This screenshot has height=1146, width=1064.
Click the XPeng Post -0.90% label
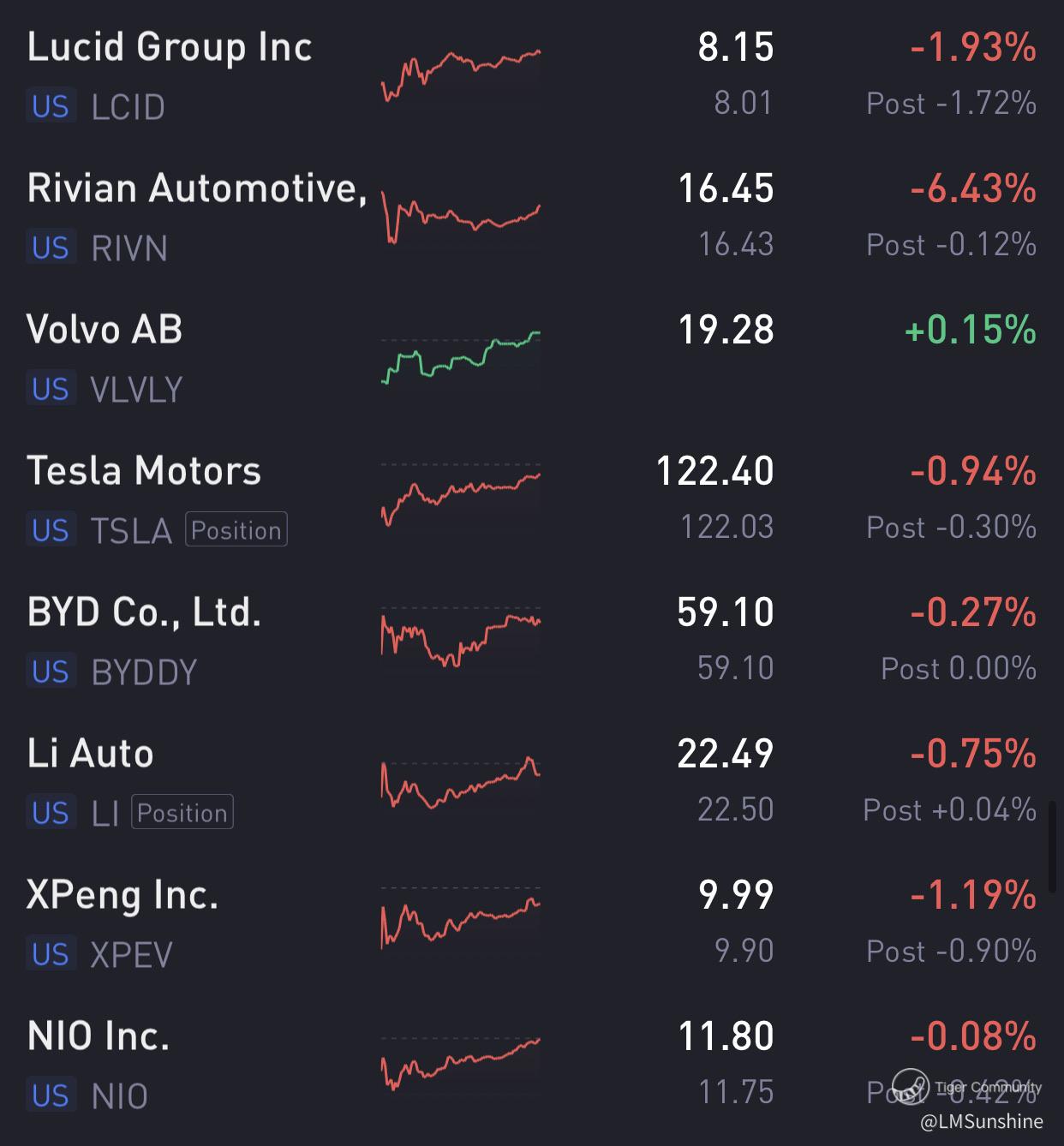pos(951,952)
